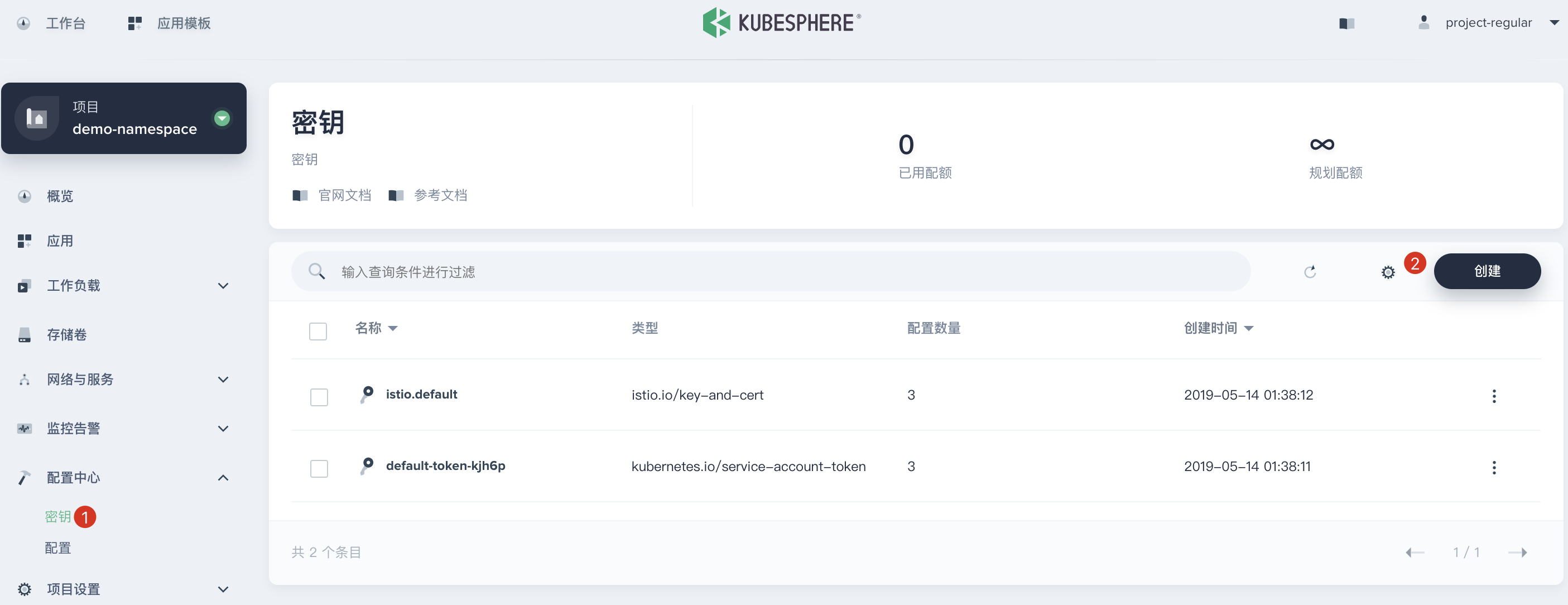The image size is (1568, 605).
Task: Check the istio.default row checkbox
Action: 319,397
